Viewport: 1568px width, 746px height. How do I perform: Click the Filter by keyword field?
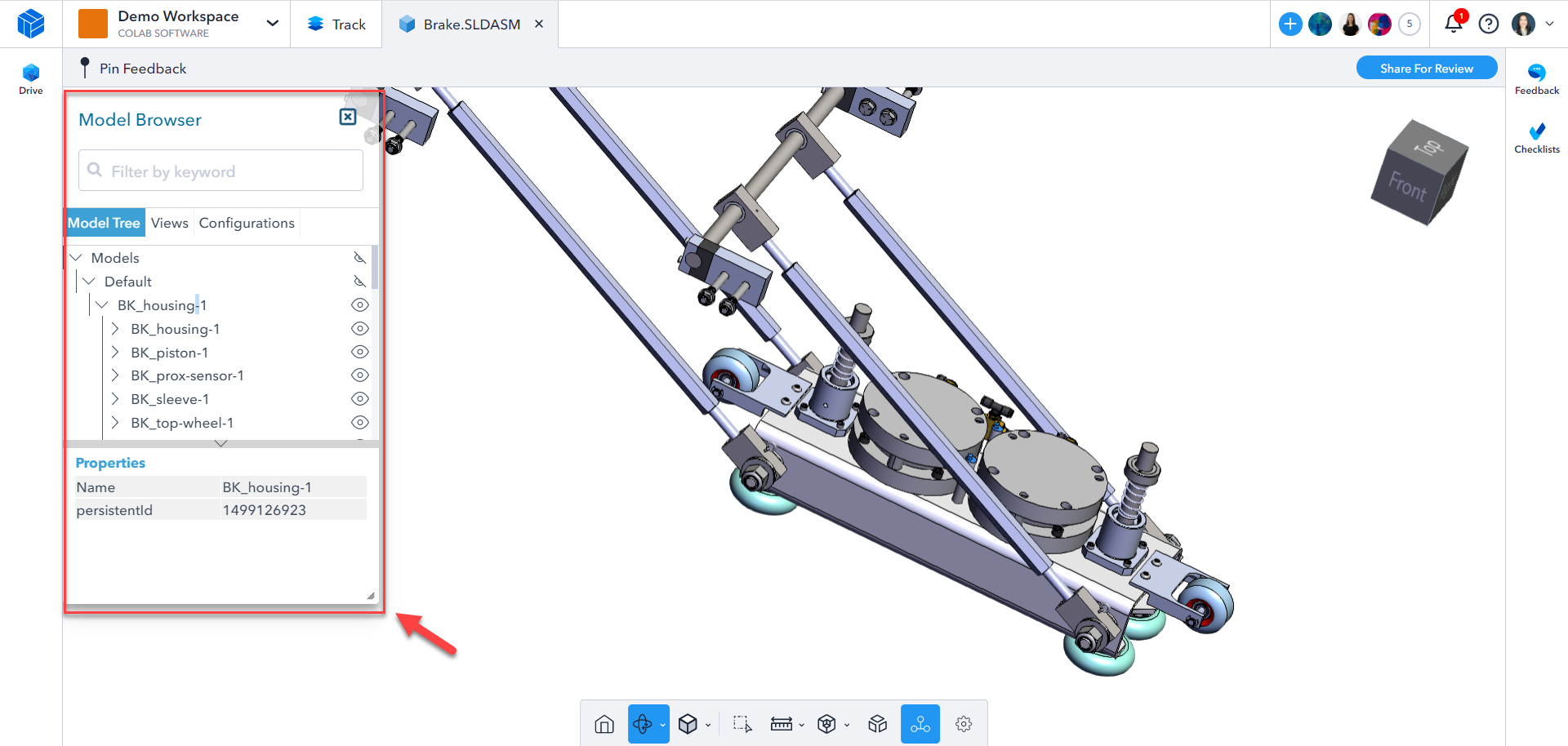click(220, 171)
